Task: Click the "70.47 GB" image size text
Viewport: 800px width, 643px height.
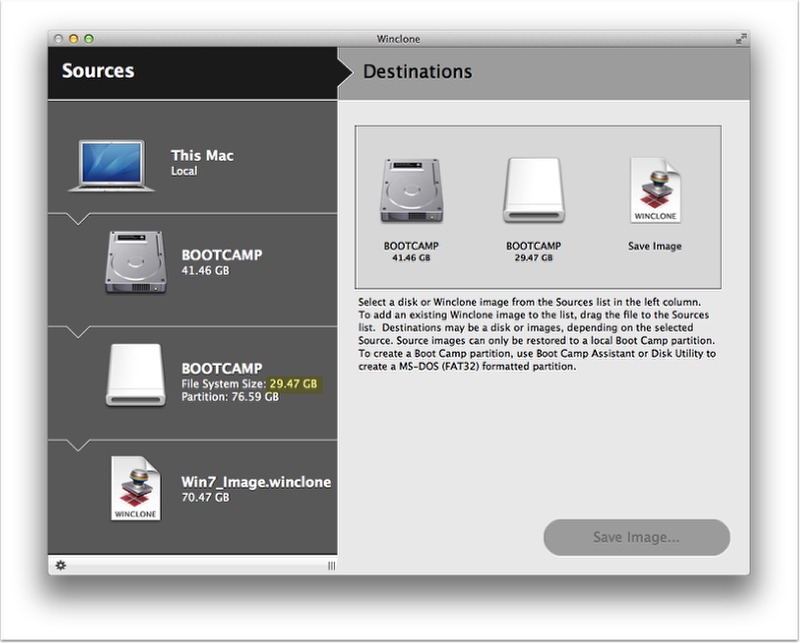Action: tap(206, 497)
